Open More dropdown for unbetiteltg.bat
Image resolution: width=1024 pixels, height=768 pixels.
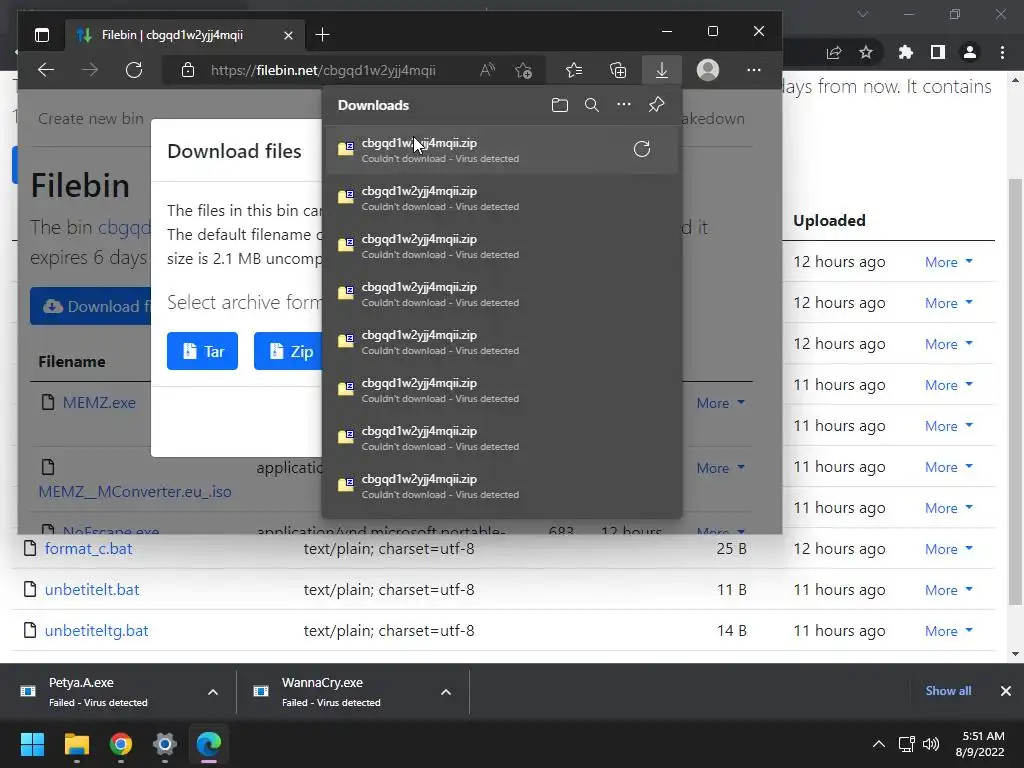tap(949, 631)
